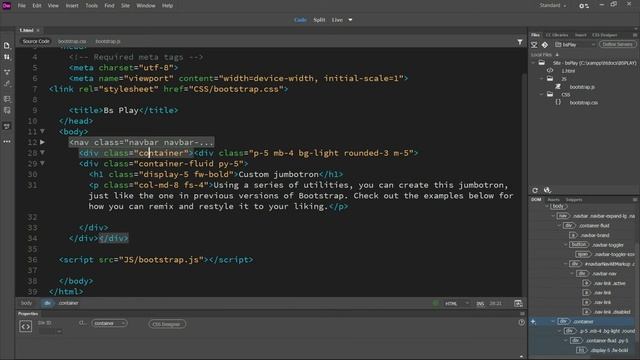Viewport: 640px width, 360px height.
Task: Click the sync settings gear icon
Action: [584, 6]
